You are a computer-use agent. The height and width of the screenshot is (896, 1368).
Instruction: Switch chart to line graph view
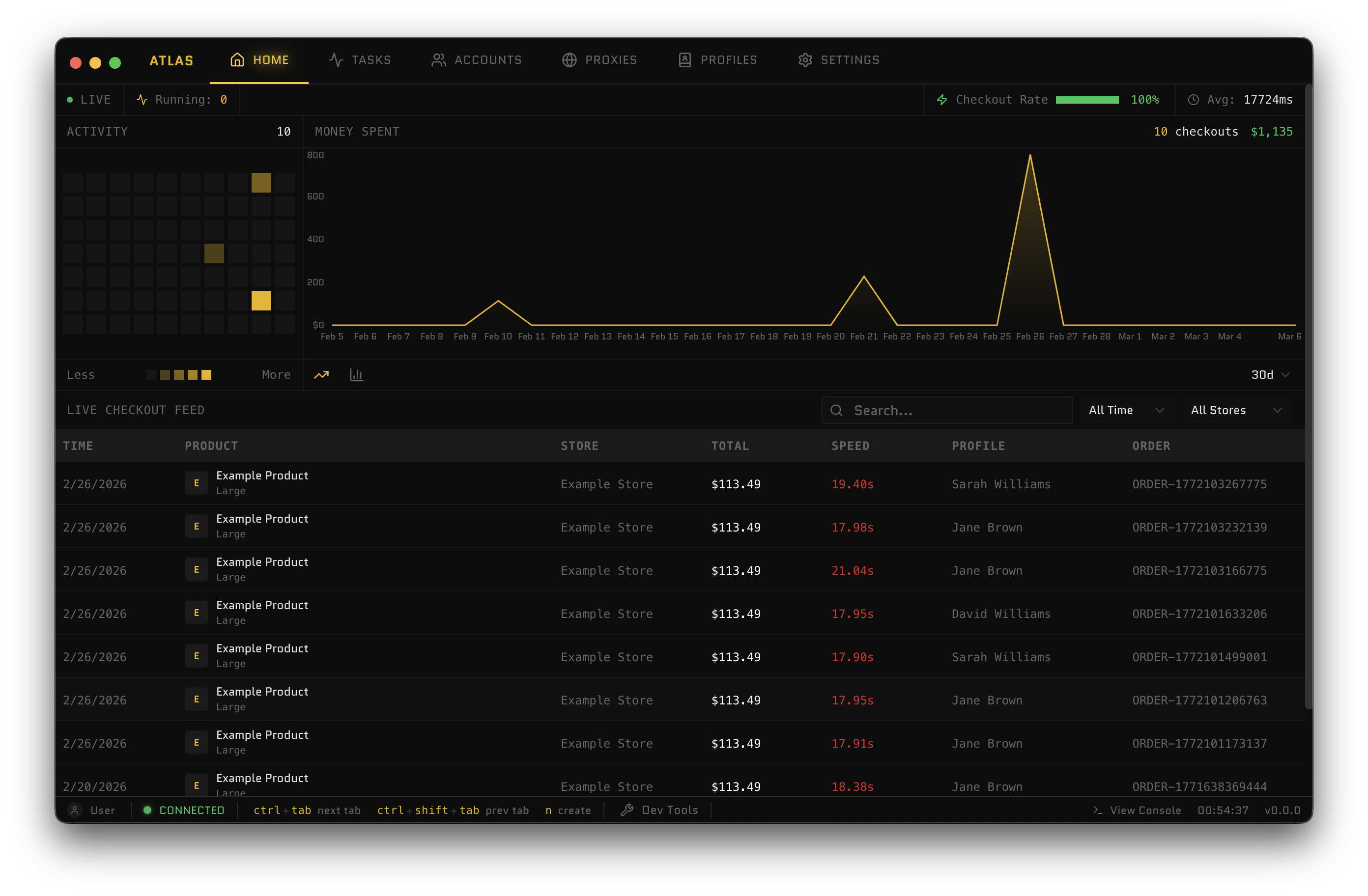321,375
